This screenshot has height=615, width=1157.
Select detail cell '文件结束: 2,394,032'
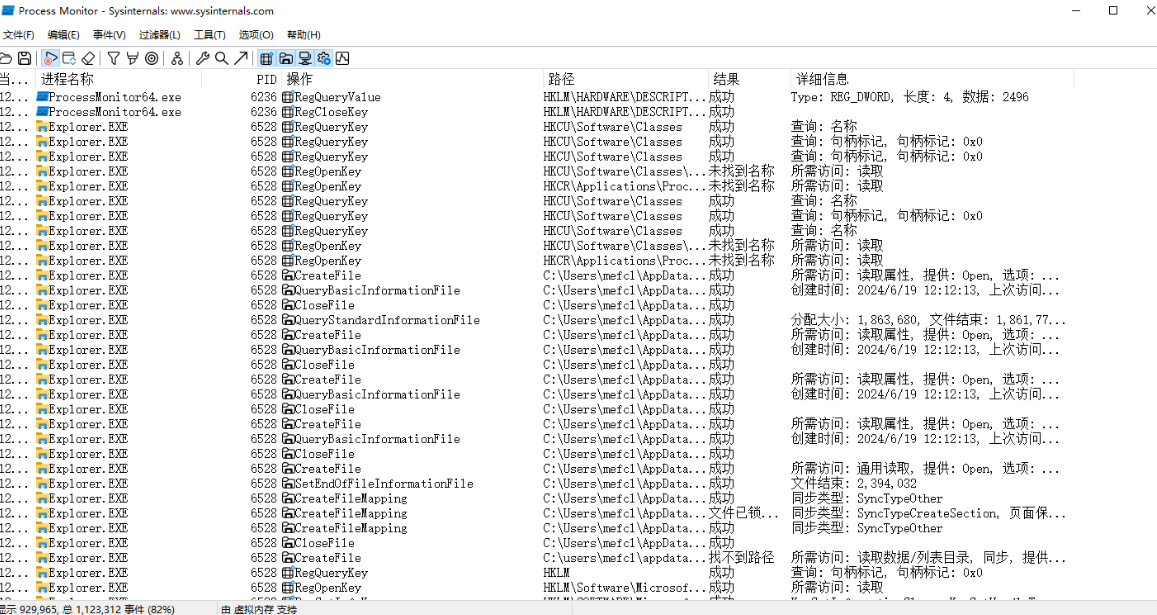(x=854, y=484)
